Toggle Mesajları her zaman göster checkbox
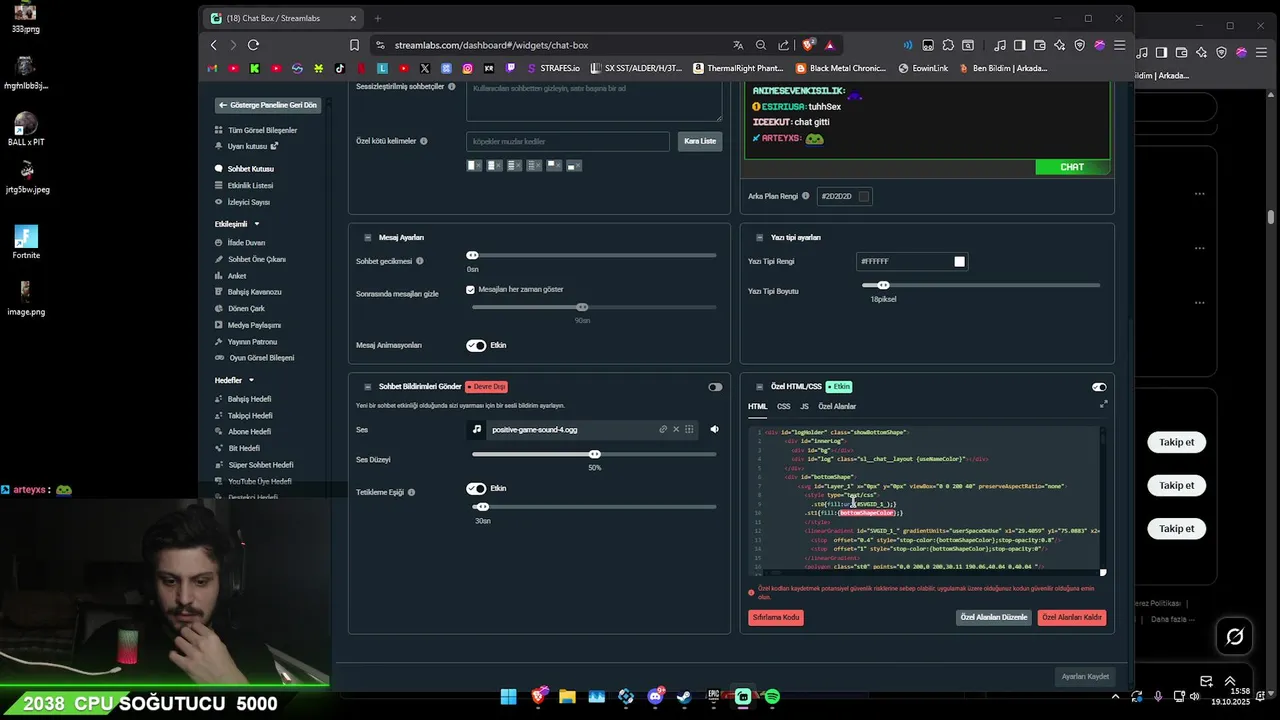This screenshot has height=720, width=1280. pos(470,290)
